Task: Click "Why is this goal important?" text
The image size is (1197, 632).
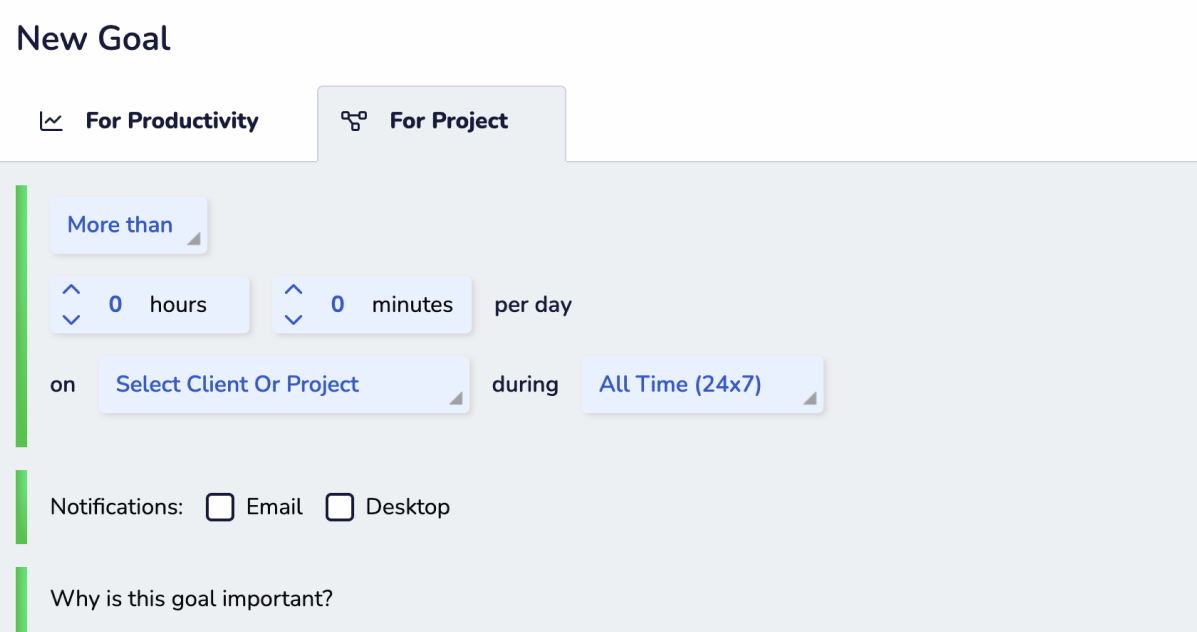Action: (191, 599)
